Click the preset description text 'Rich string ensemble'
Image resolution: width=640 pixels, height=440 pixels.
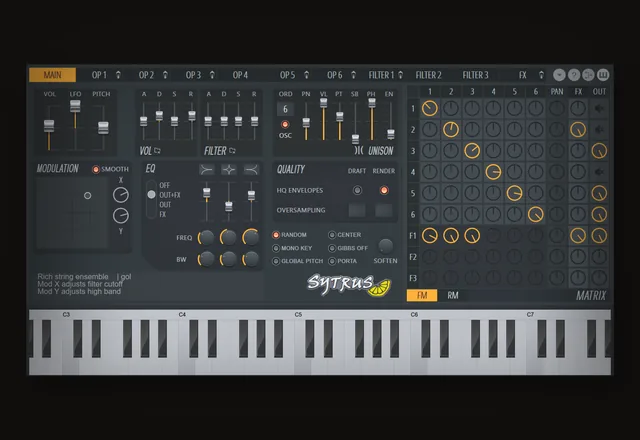pyautogui.click(x=73, y=276)
